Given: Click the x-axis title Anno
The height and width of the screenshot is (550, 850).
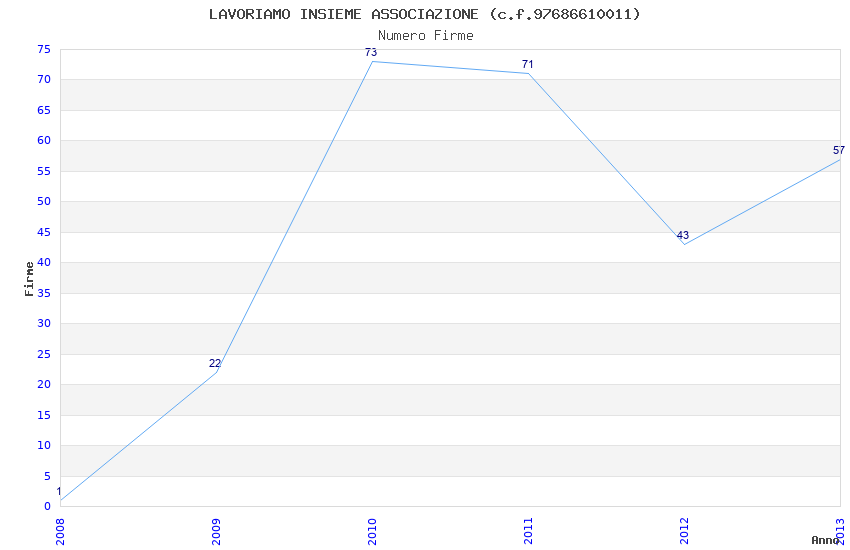Looking at the screenshot, I should (825, 540).
